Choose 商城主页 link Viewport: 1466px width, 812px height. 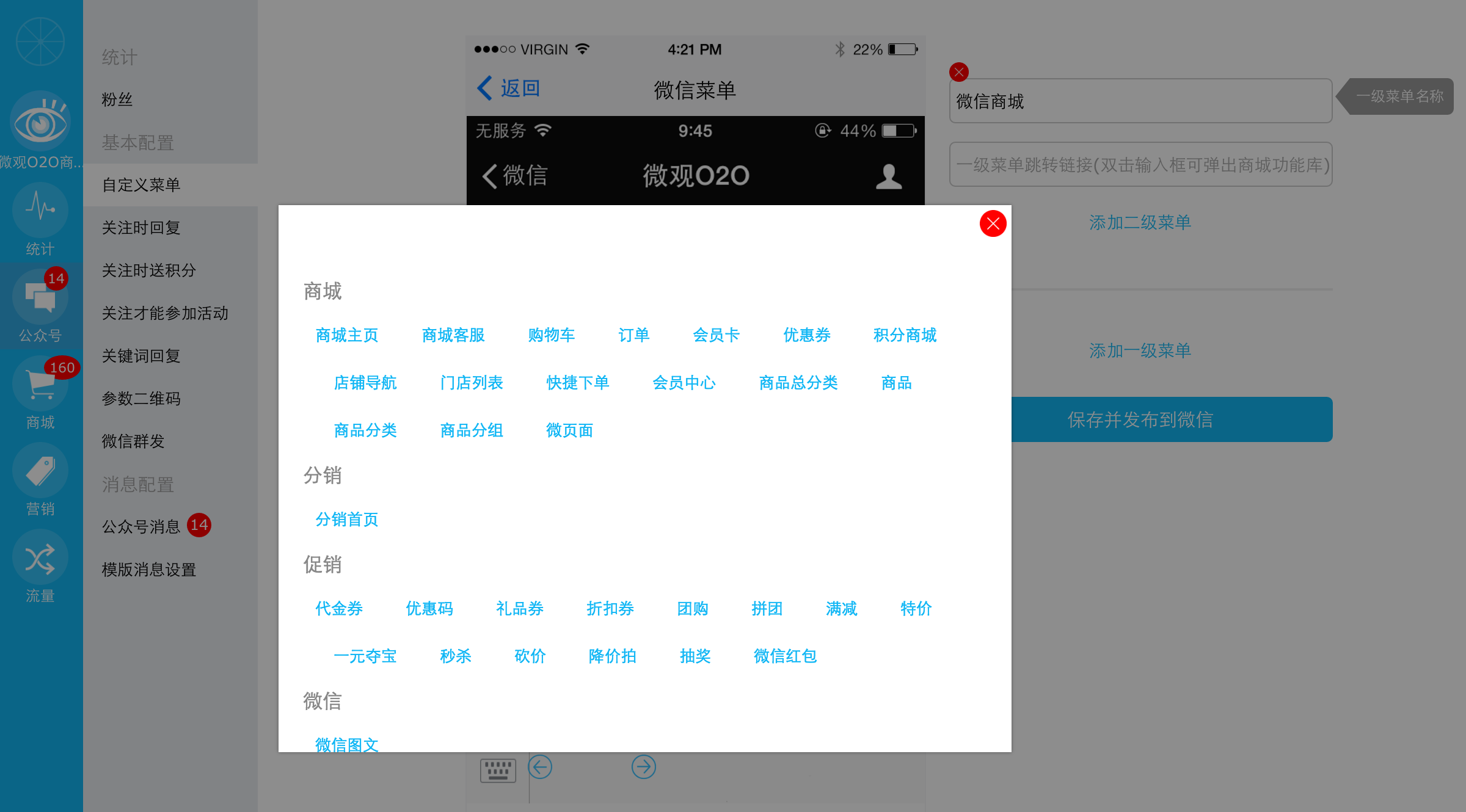[347, 335]
